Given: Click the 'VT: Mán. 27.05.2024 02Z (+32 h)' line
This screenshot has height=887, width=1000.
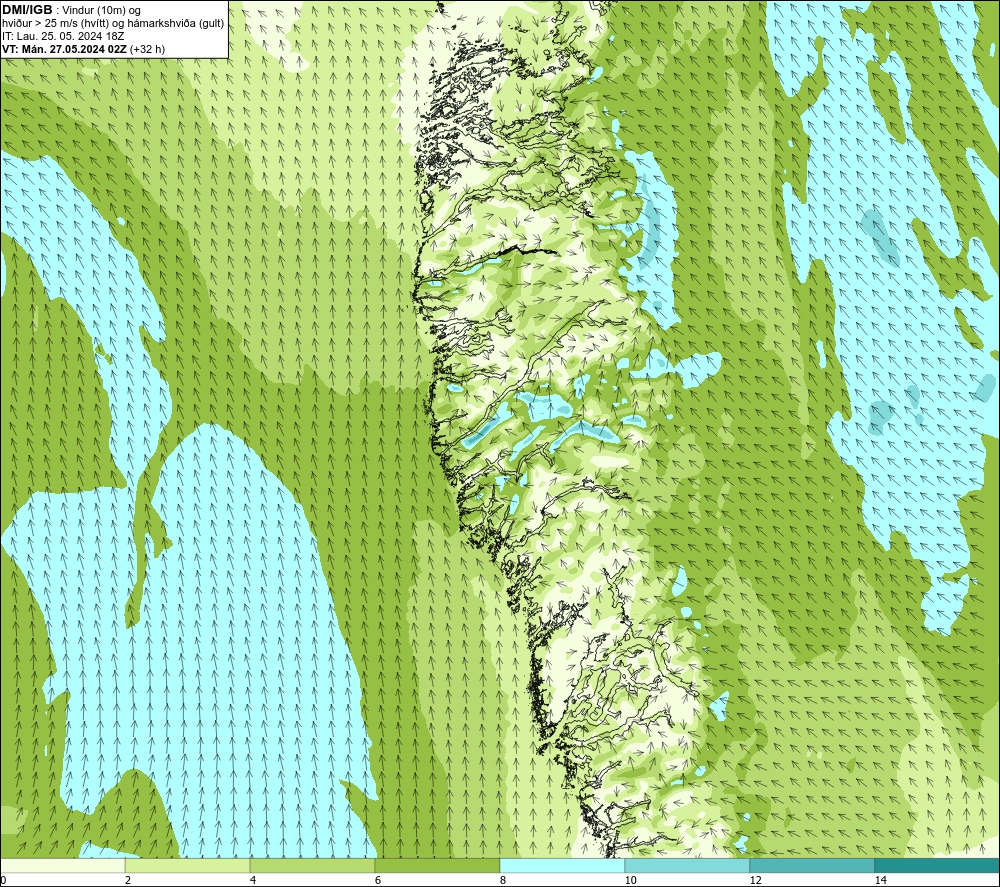Looking at the screenshot, I should (x=84, y=48).
